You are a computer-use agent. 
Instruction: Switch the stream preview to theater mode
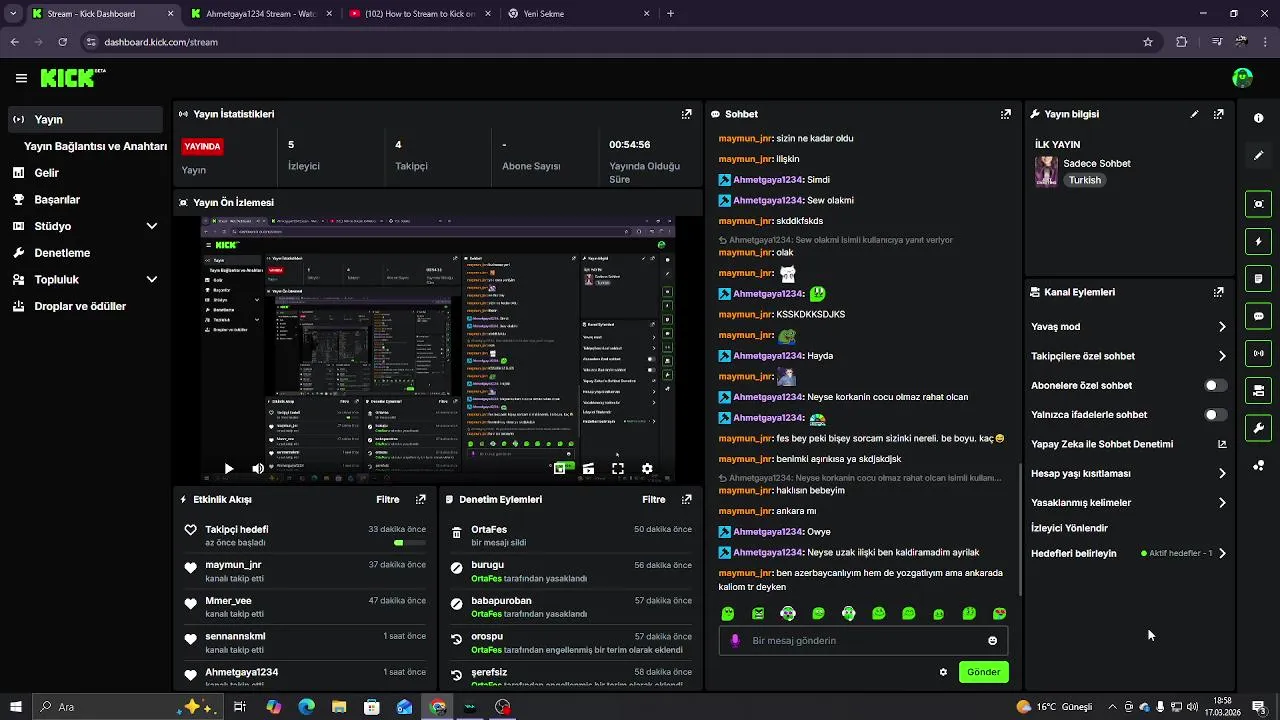[588, 468]
